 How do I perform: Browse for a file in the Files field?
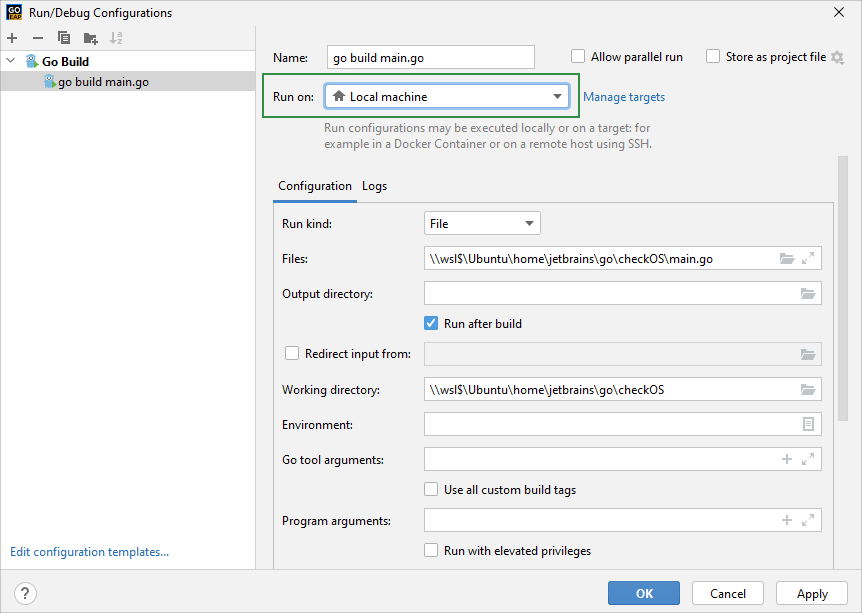[x=787, y=258]
